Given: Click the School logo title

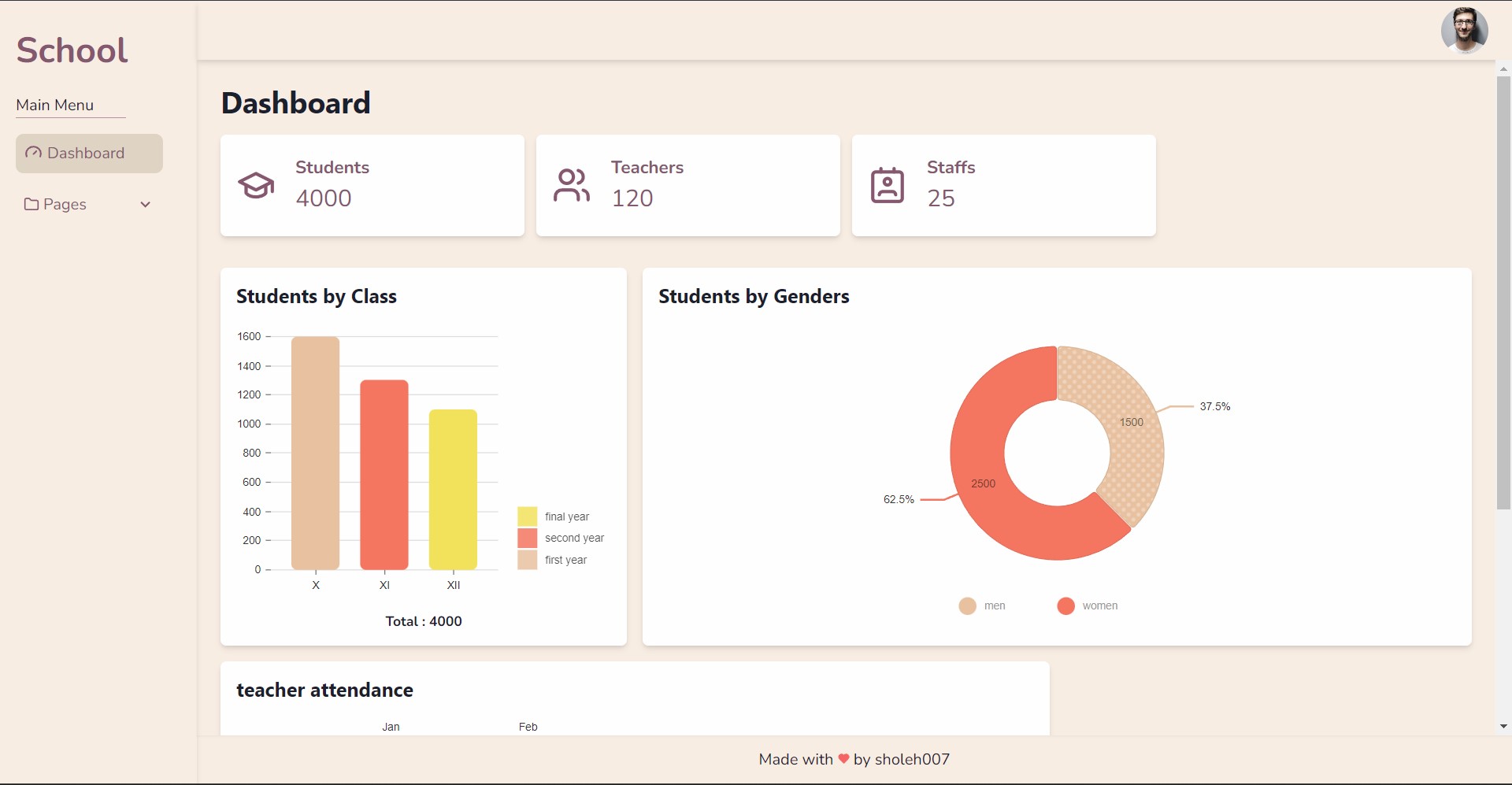Looking at the screenshot, I should [72, 50].
